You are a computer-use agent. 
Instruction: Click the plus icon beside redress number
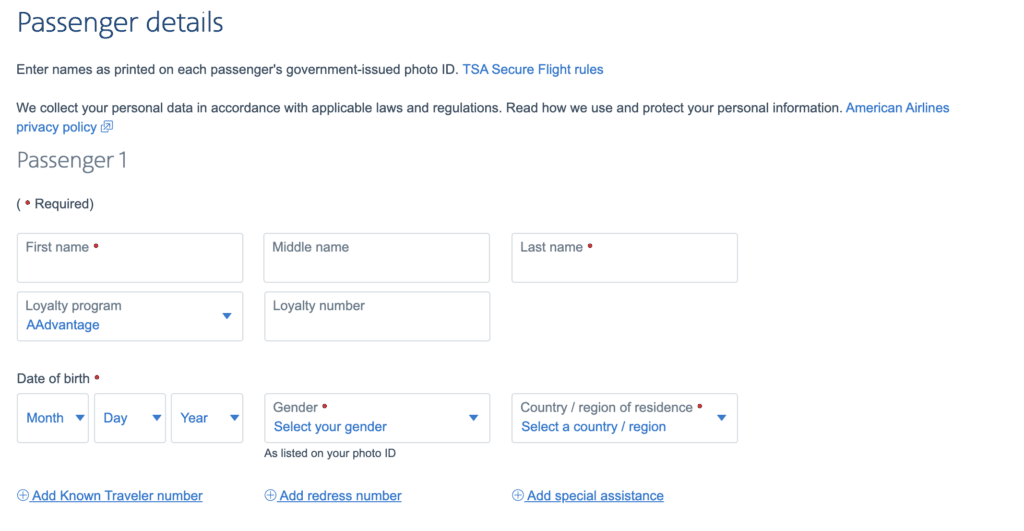click(270, 496)
